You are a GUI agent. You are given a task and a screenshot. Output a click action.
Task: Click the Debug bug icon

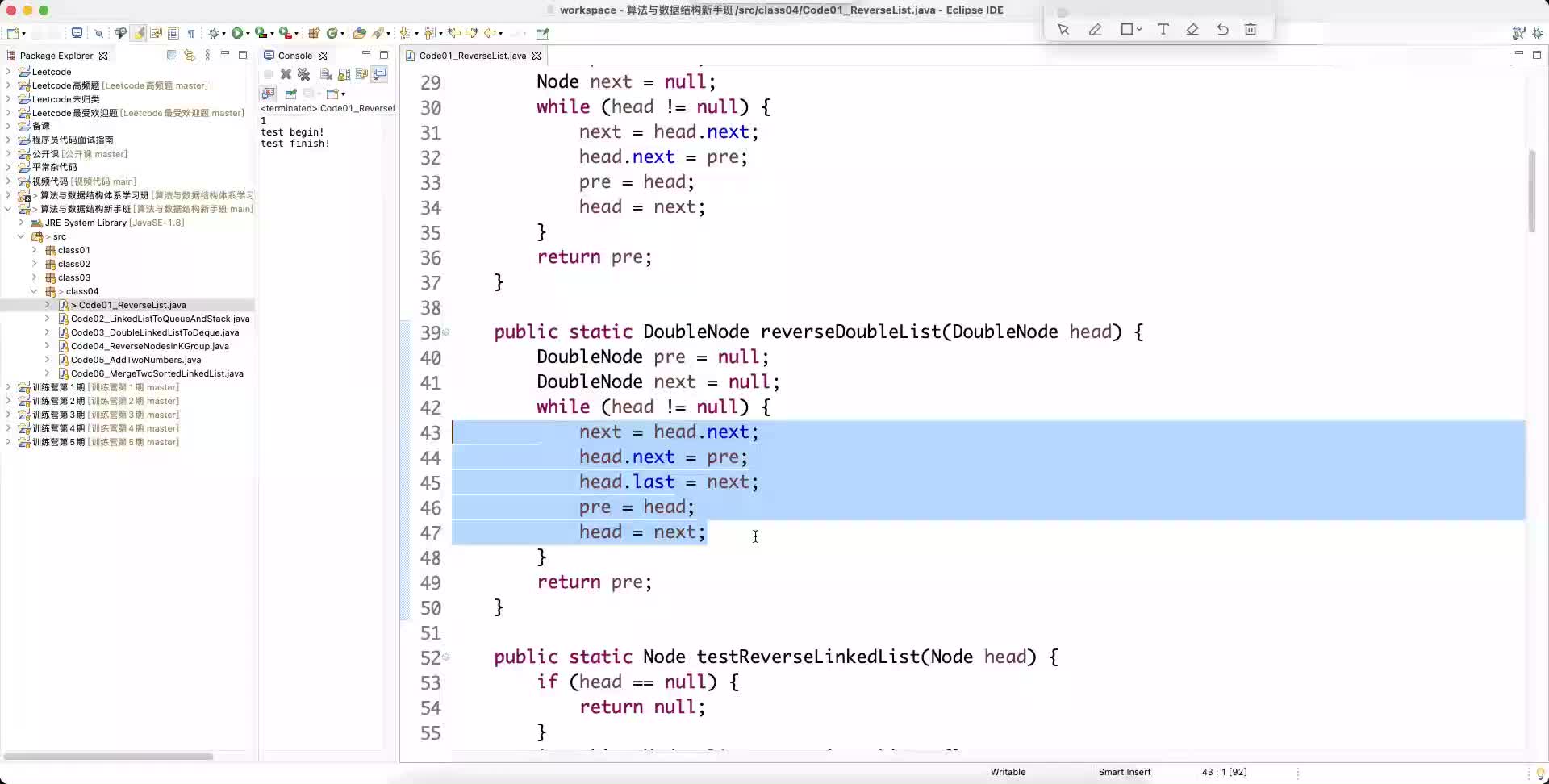213,33
